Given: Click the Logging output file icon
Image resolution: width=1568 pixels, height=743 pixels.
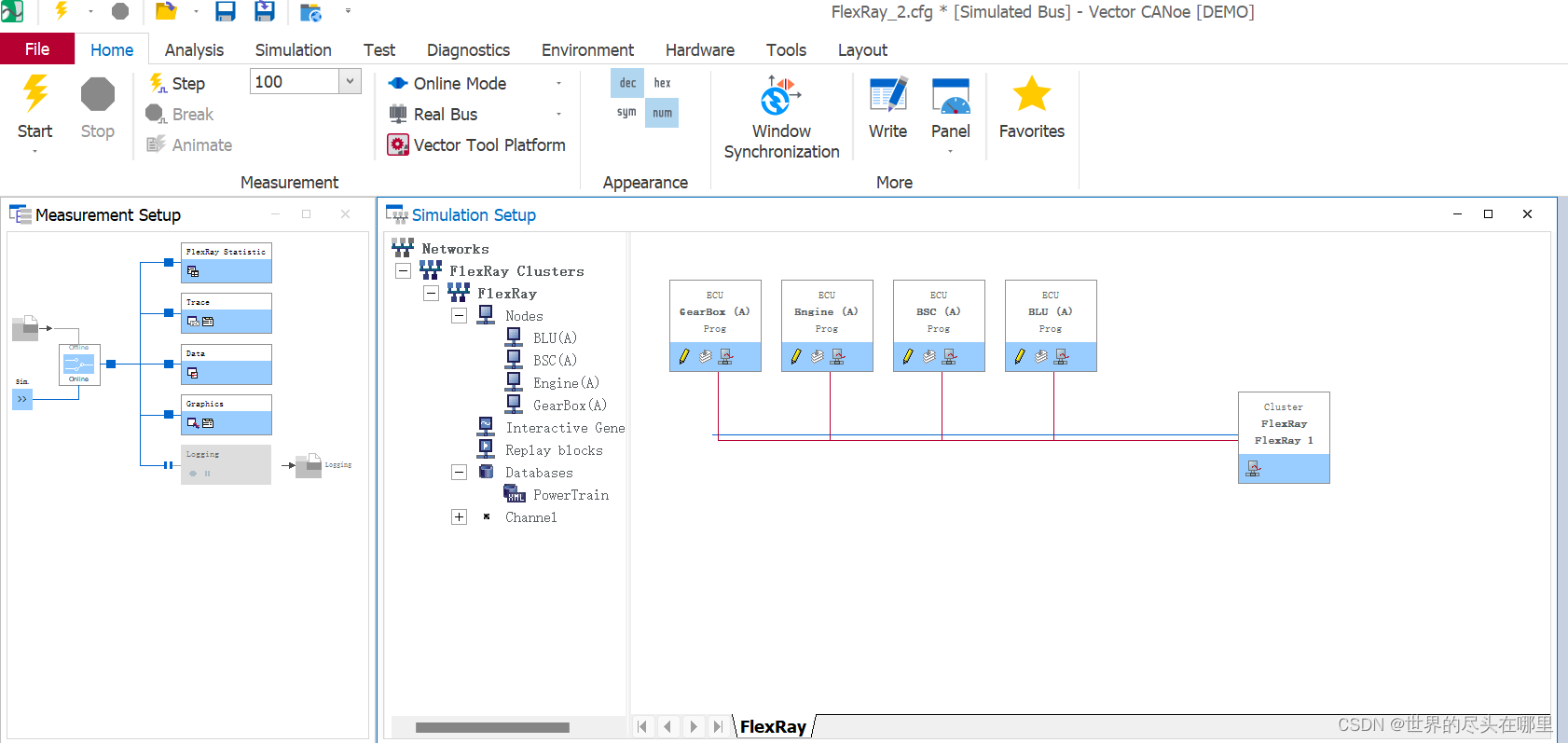Looking at the screenshot, I should [x=309, y=464].
